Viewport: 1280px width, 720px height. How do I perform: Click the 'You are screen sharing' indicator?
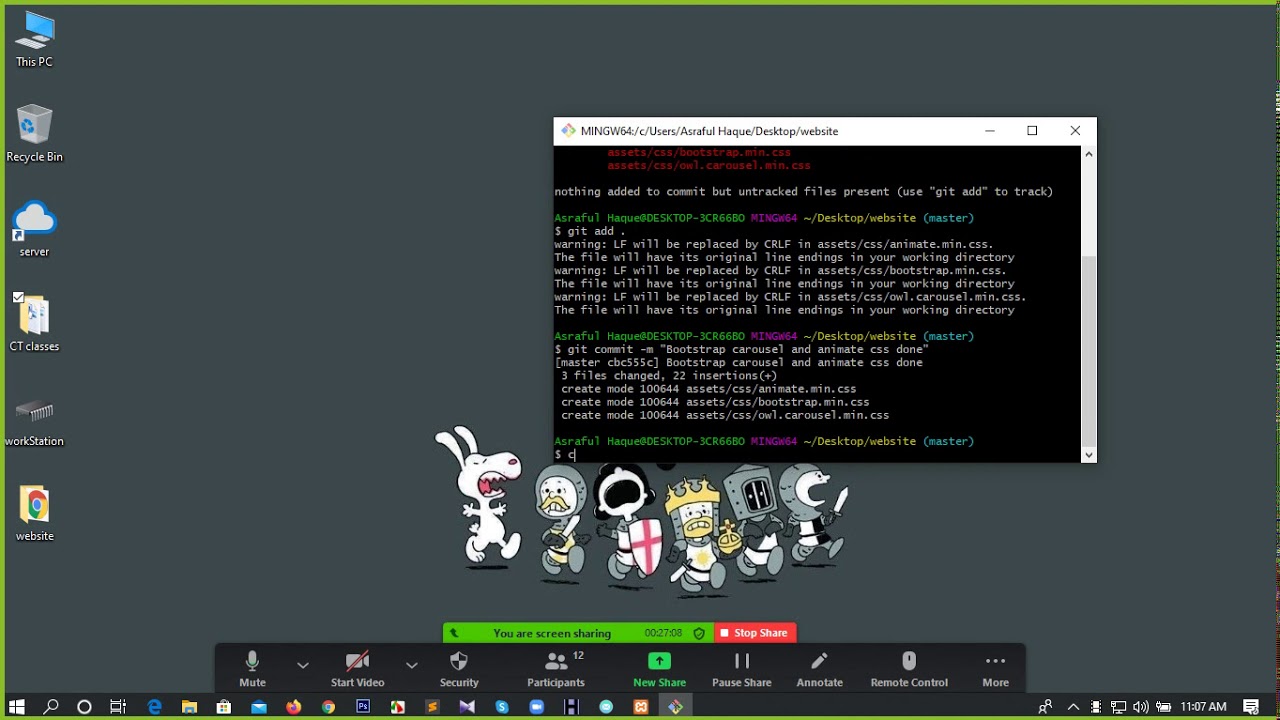(551, 633)
